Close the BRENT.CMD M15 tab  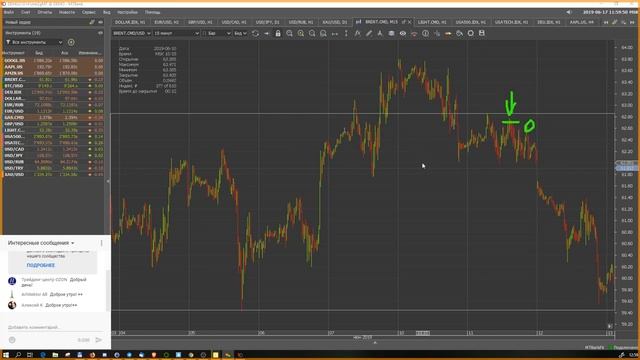coord(410,22)
